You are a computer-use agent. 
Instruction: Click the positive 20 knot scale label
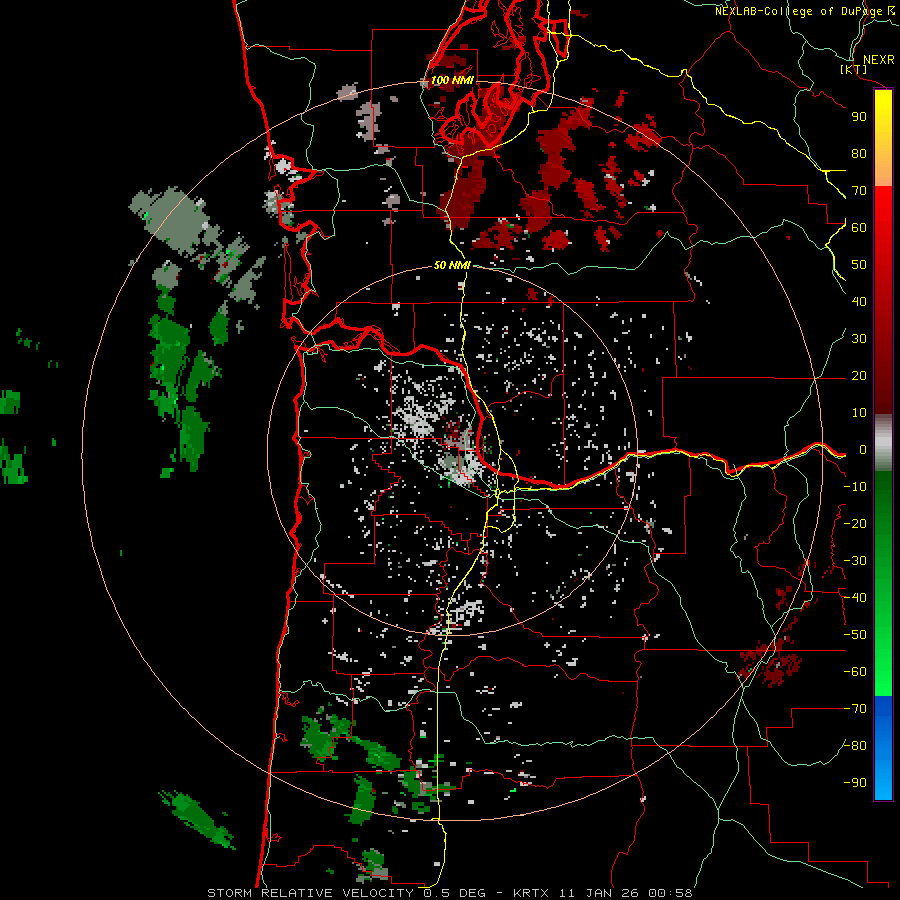[x=859, y=376]
